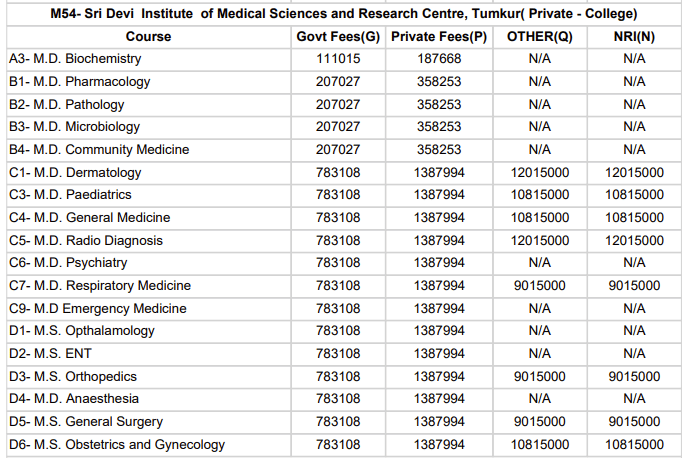The height and width of the screenshot is (458, 687).
Task: Click the D2- M.S. ENT course cell
Action: pos(57,354)
